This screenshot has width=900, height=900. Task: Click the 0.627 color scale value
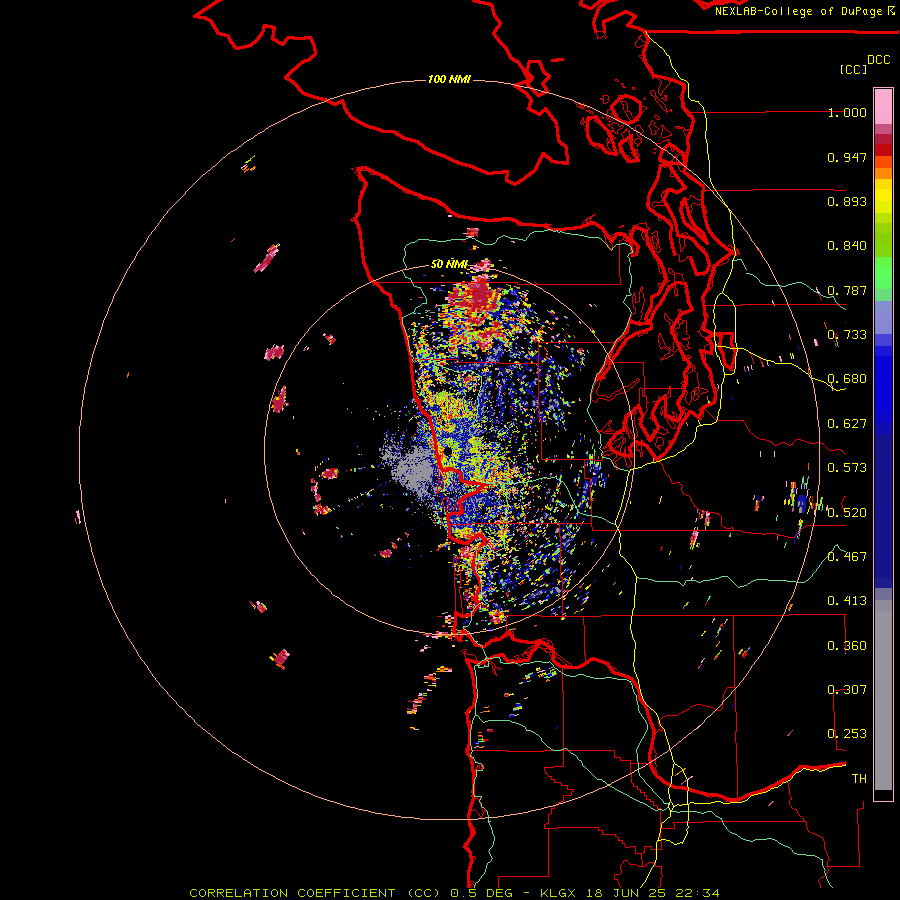(x=847, y=424)
